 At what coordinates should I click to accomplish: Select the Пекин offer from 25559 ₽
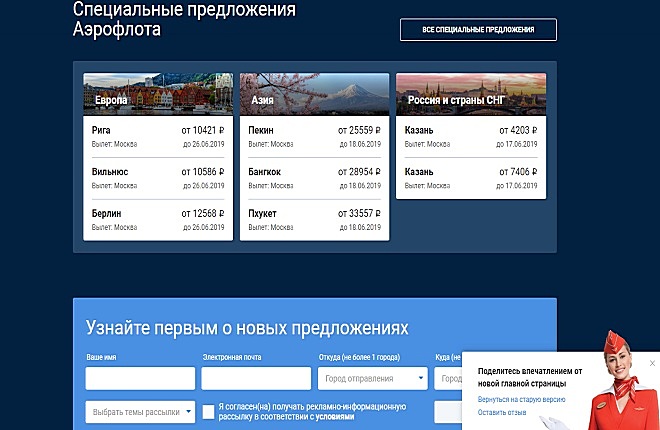click(x=314, y=137)
